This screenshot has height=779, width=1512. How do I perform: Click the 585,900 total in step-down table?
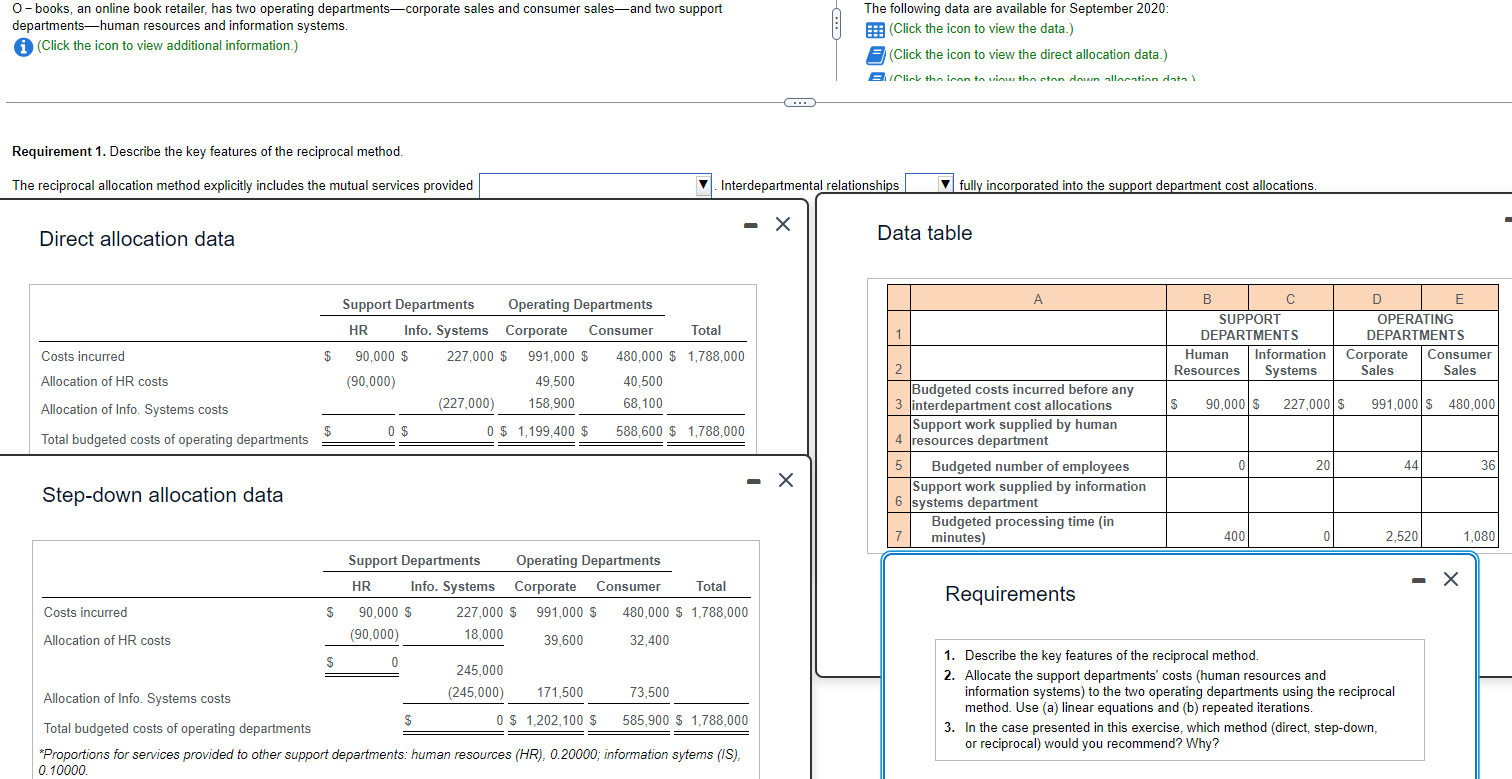click(x=645, y=721)
